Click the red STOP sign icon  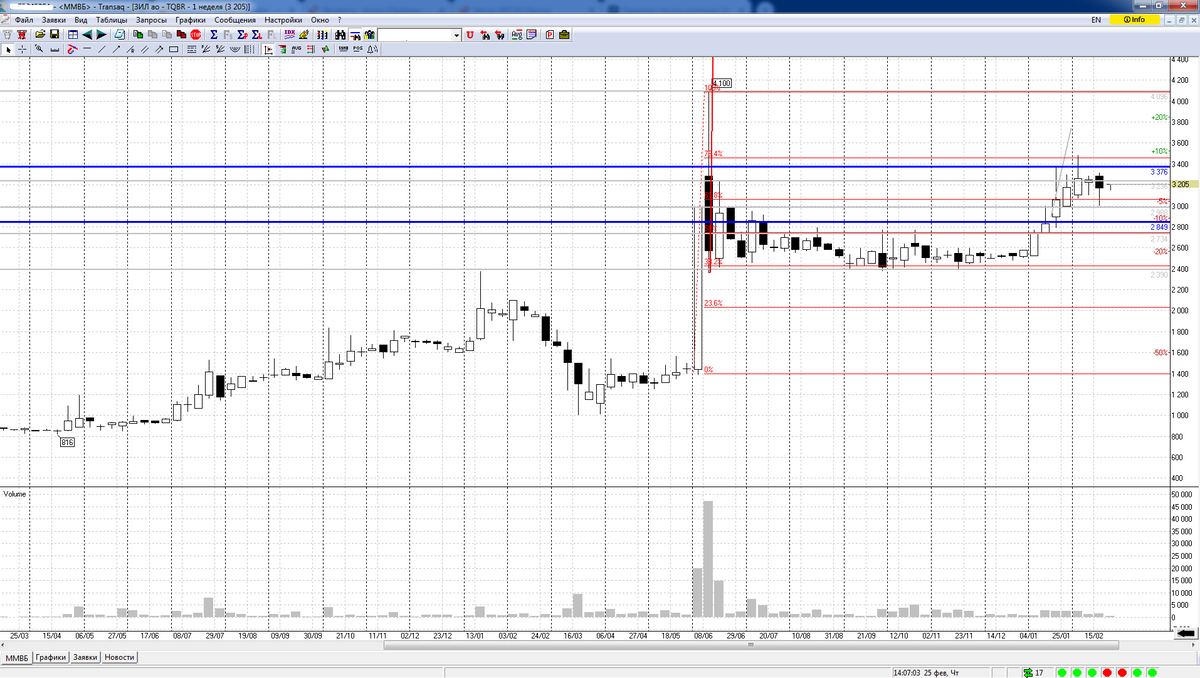tap(195, 35)
